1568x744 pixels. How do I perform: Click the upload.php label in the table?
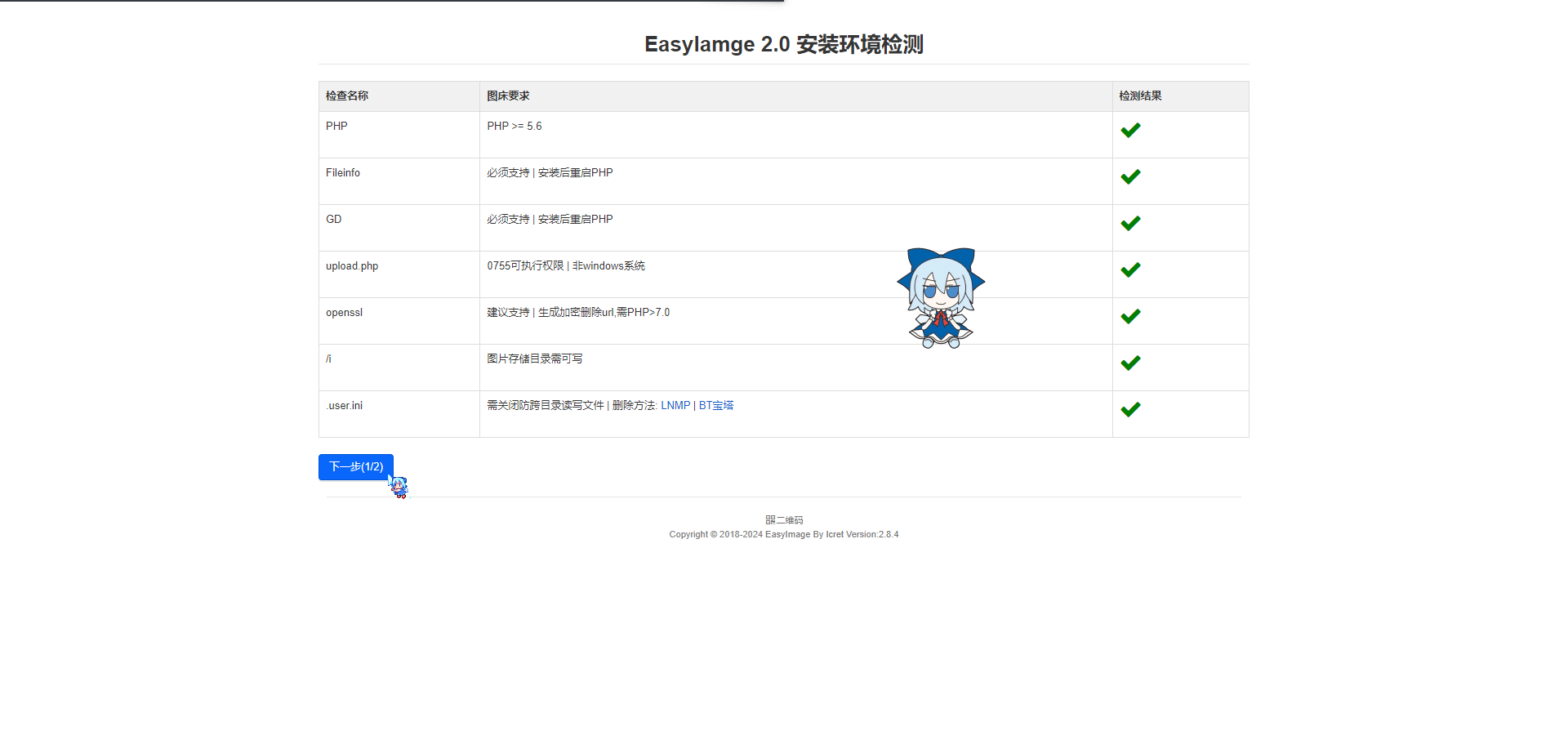click(352, 266)
